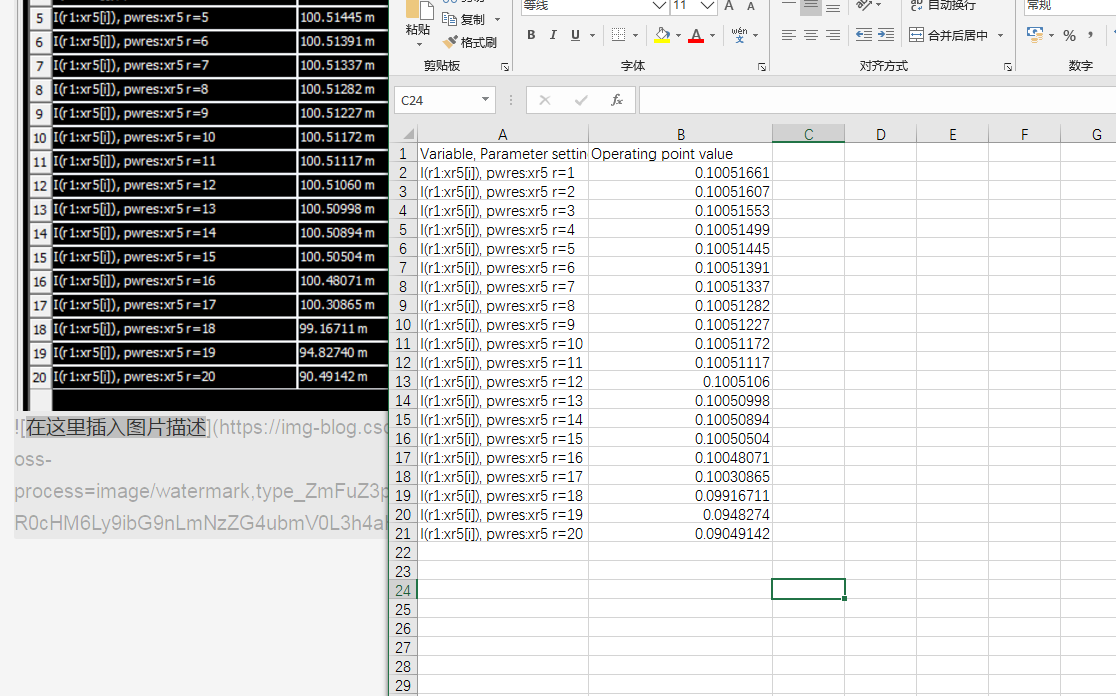The height and width of the screenshot is (696, 1116).
Task: Open the fill color tool
Action: (664, 34)
